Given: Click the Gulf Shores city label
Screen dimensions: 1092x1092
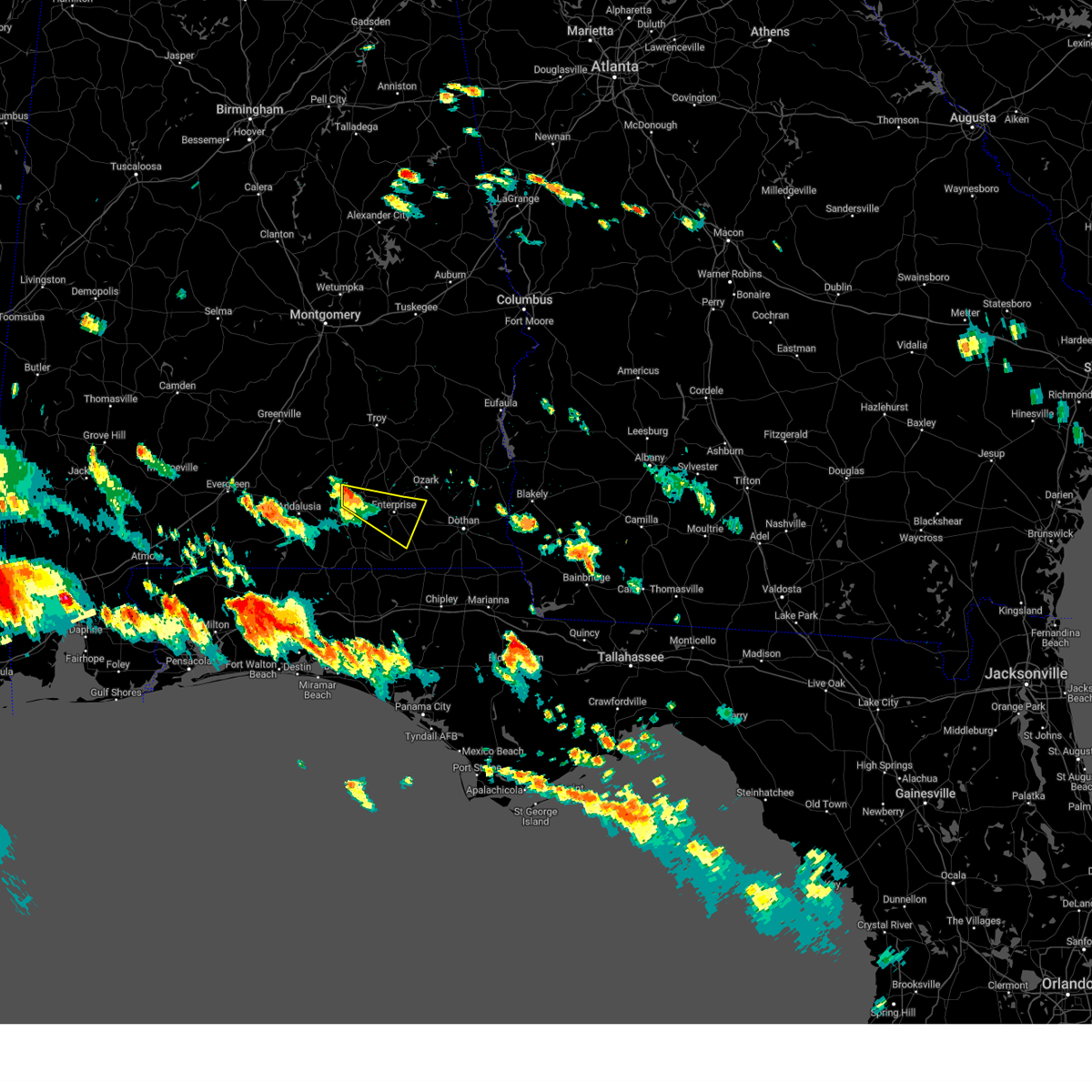Looking at the screenshot, I should [x=116, y=693].
